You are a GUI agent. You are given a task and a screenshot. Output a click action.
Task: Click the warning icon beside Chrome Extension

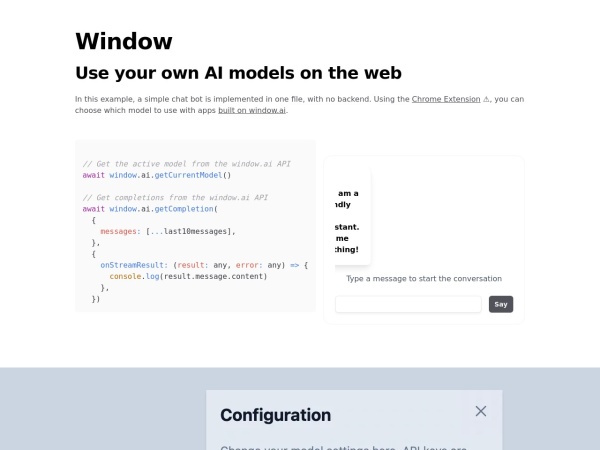[487, 99]
